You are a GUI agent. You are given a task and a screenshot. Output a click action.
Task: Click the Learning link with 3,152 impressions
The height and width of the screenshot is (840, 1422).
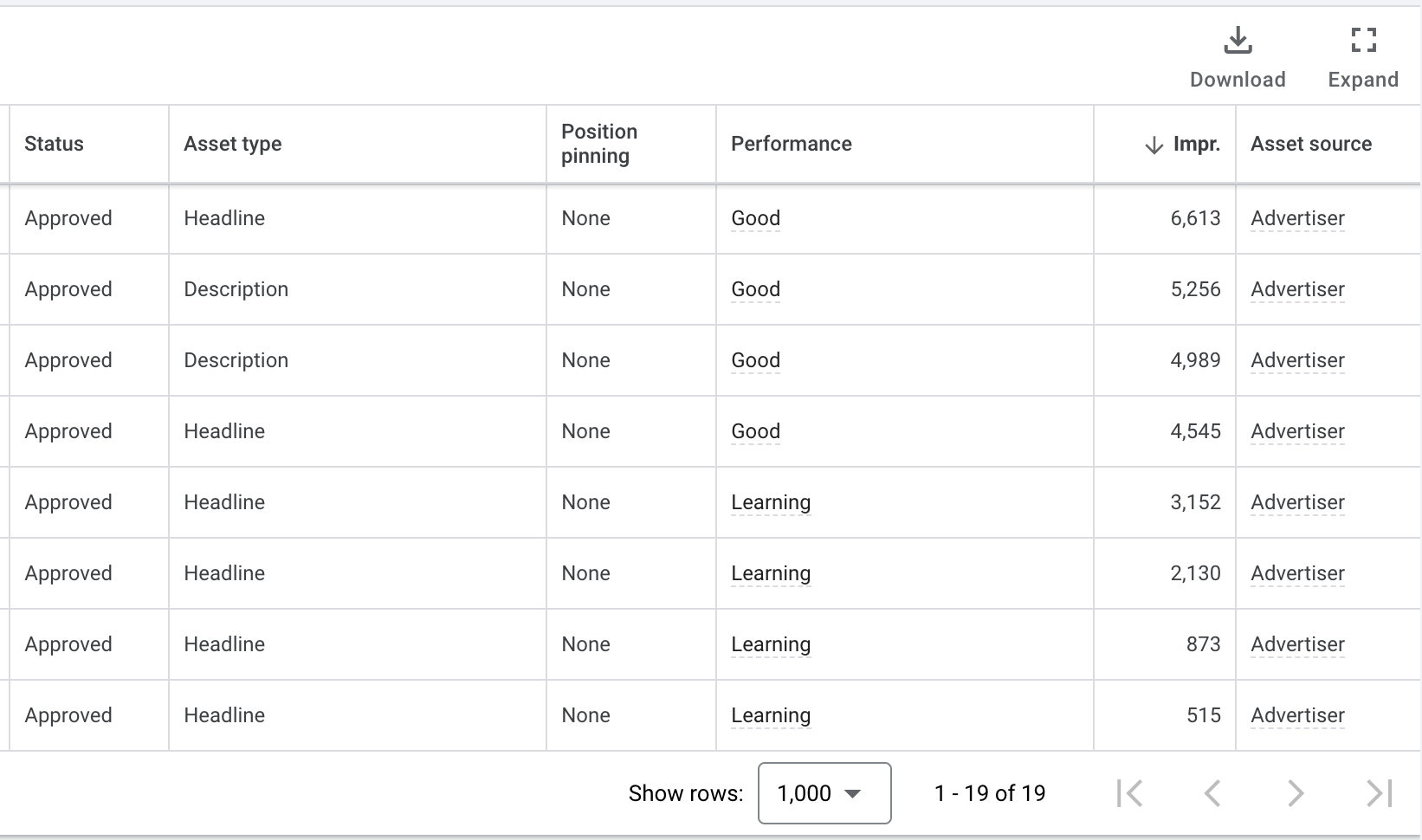[x=770, y=502]
